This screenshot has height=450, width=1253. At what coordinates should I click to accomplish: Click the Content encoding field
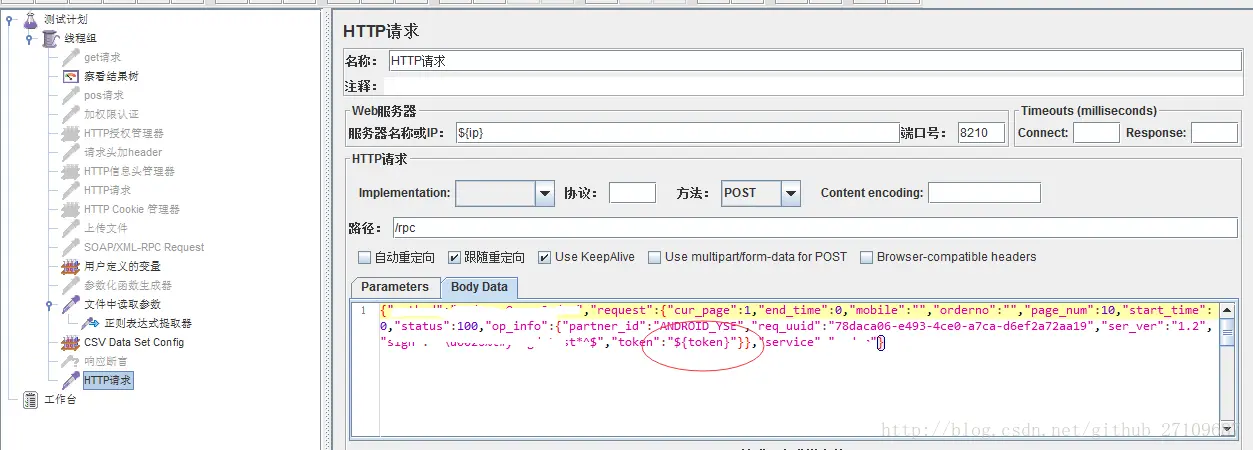tap(984, 193)
